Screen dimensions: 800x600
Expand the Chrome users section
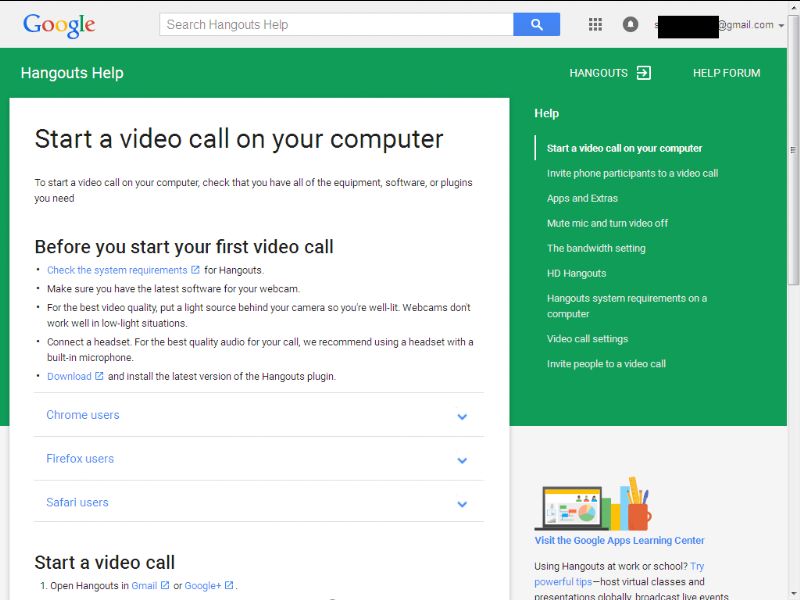tap(259, 415)
